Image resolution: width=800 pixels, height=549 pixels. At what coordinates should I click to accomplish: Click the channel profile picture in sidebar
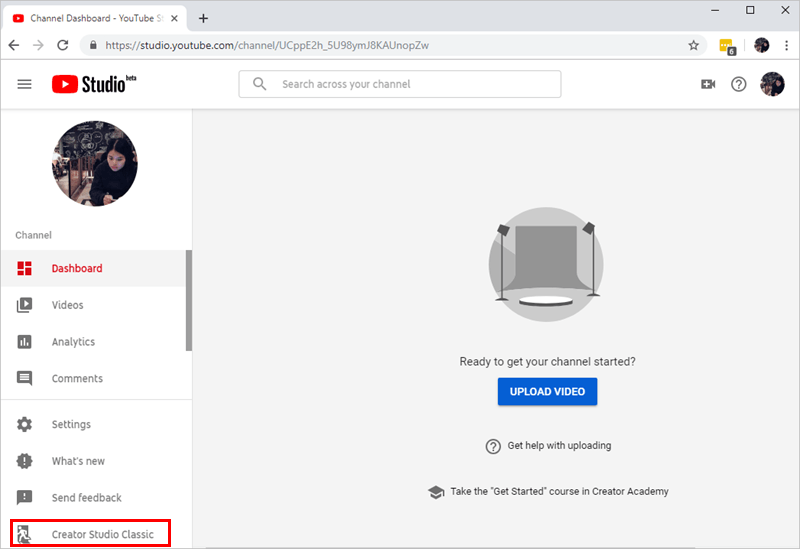click(95, 163)
